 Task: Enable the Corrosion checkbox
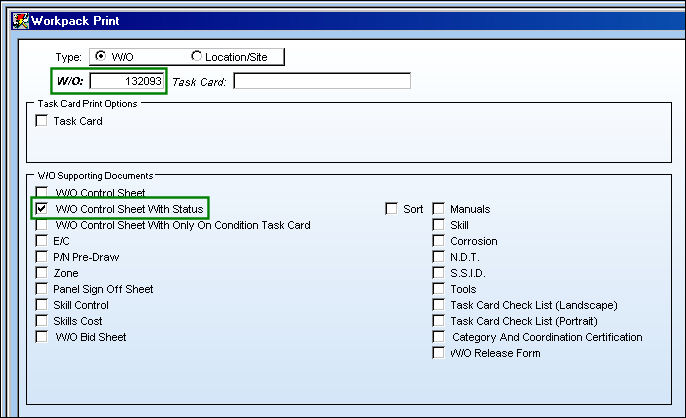tap(438, 240)
